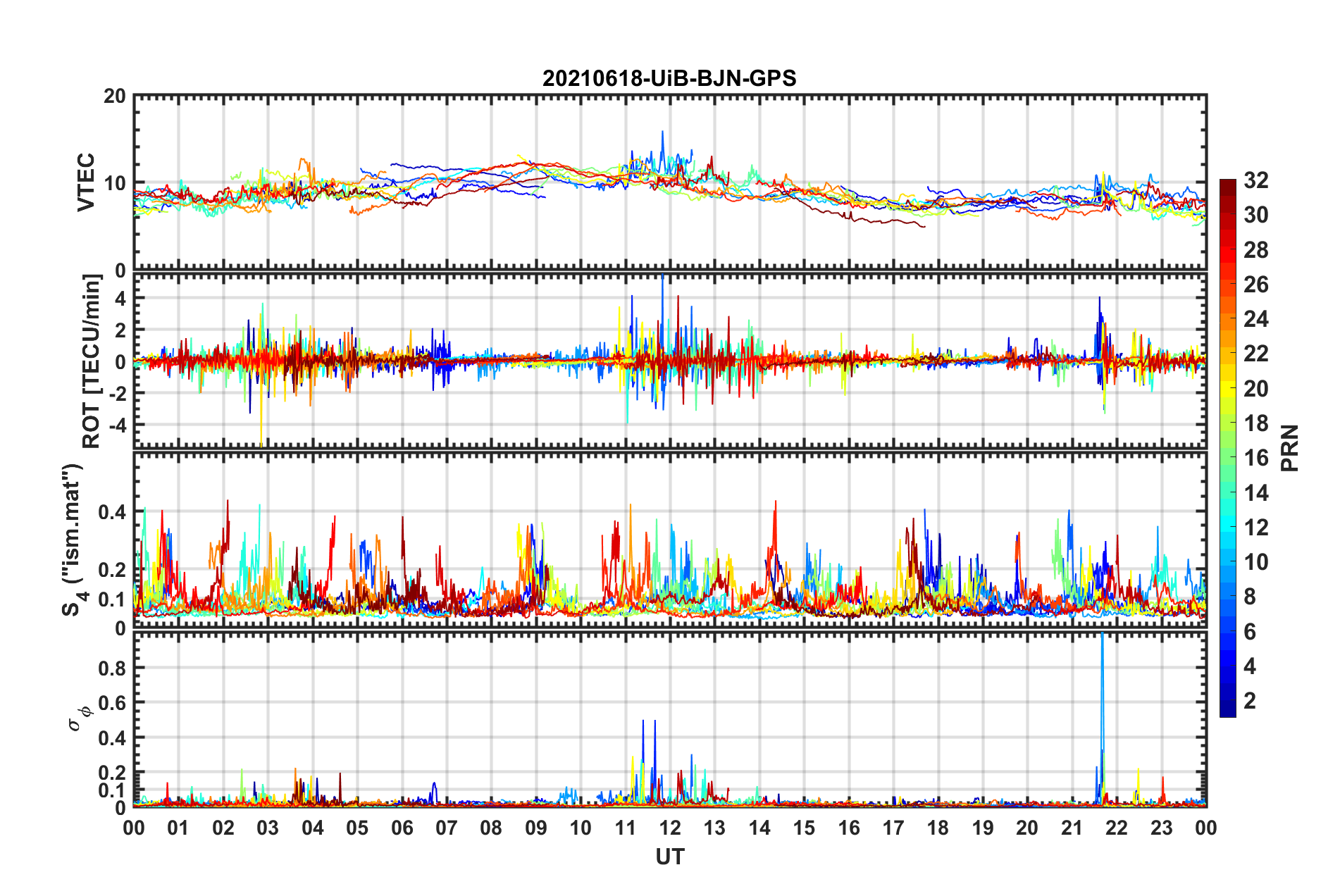Viewport: 1340px width, 896px height.
Task: Click UT axis tick label 01
Action: (178, 828)
